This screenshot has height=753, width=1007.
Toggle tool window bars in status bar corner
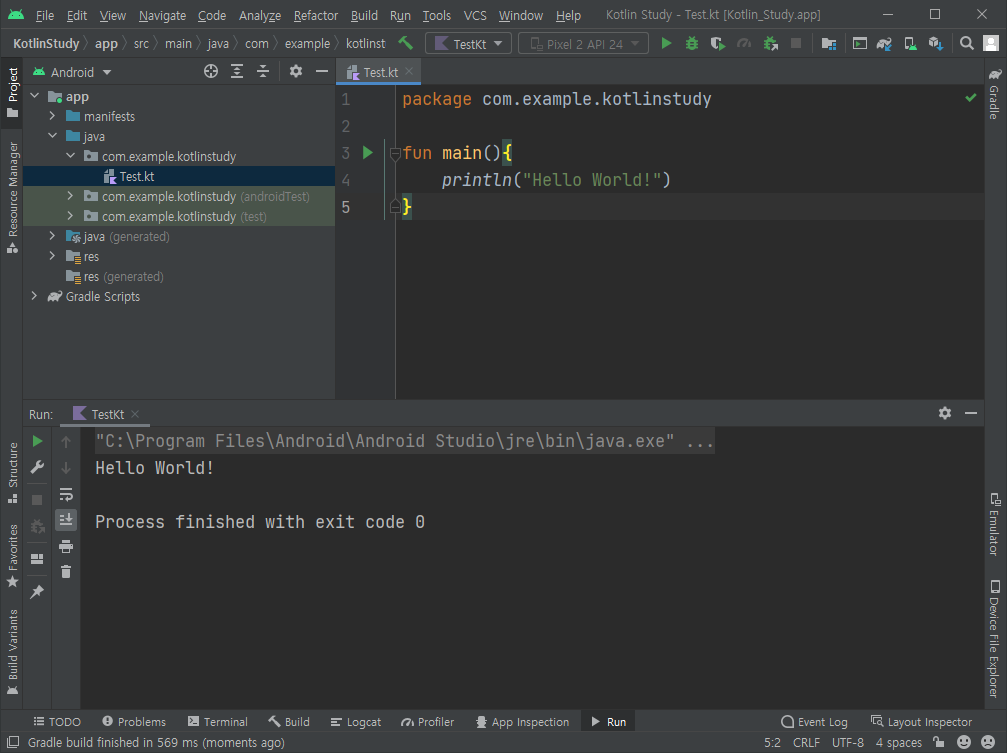coord(13,742)
